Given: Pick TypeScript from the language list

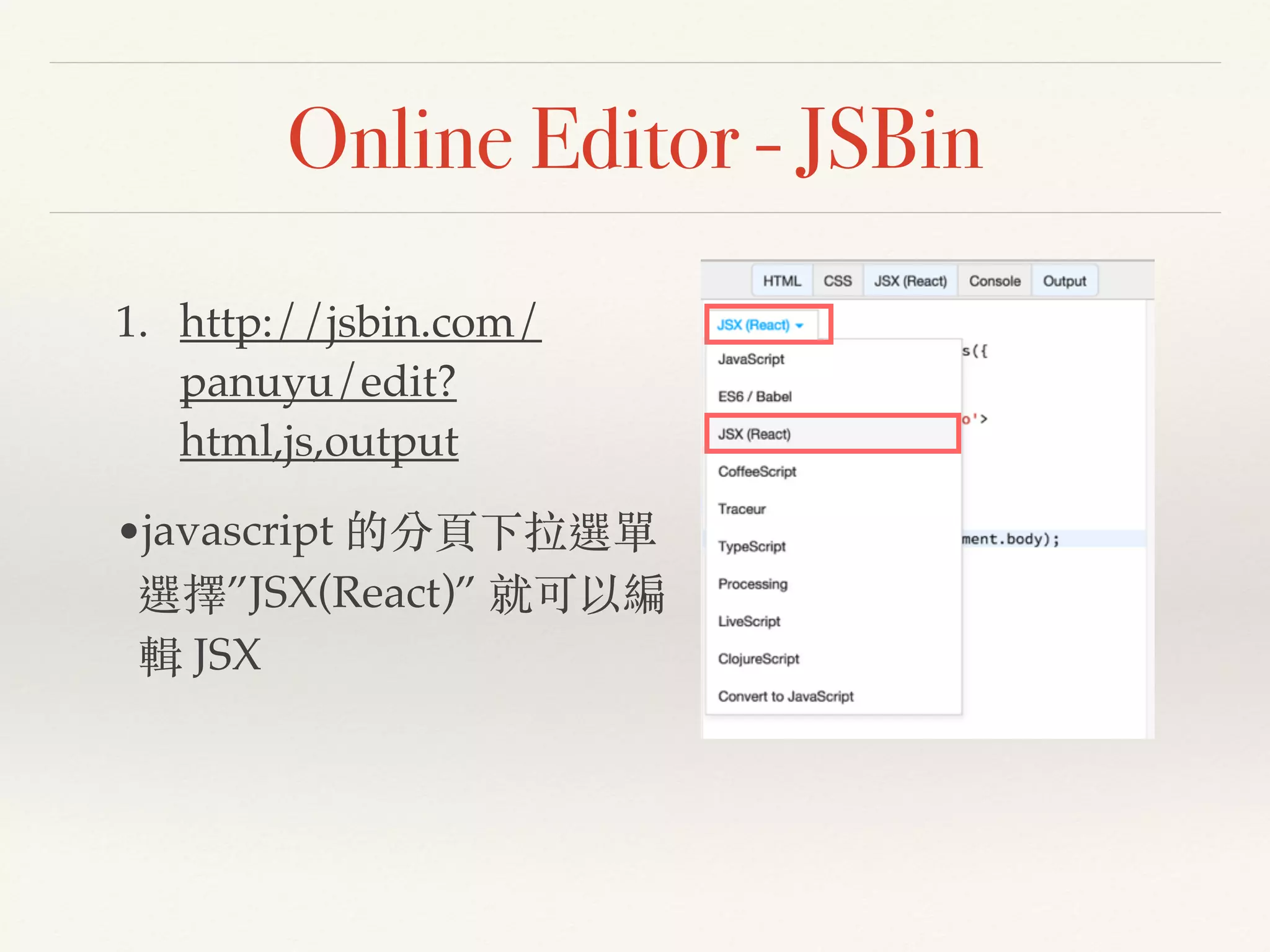Looking at the screenshot, I should (x=833, y=547).
